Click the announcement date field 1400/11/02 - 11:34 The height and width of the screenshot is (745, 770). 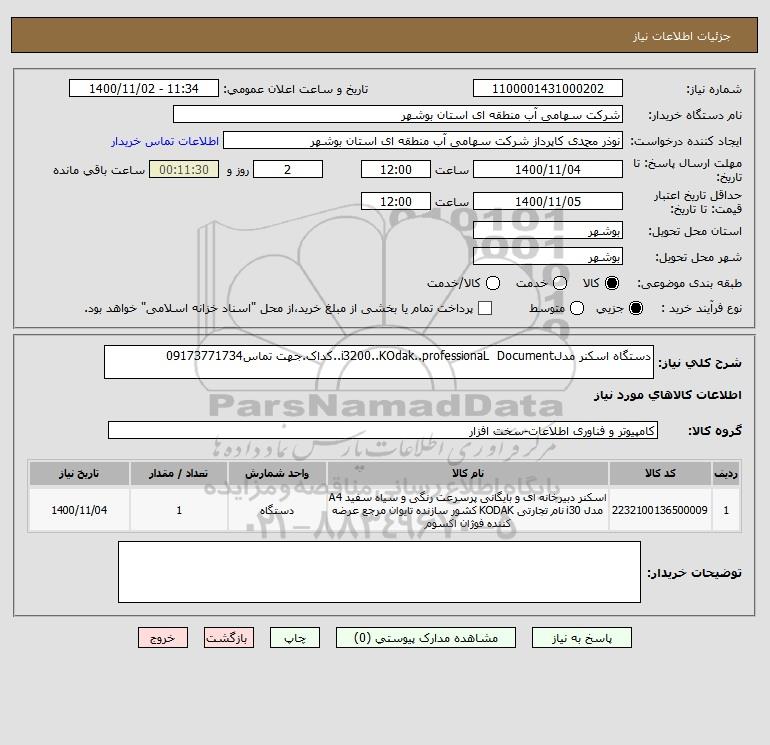144,88
